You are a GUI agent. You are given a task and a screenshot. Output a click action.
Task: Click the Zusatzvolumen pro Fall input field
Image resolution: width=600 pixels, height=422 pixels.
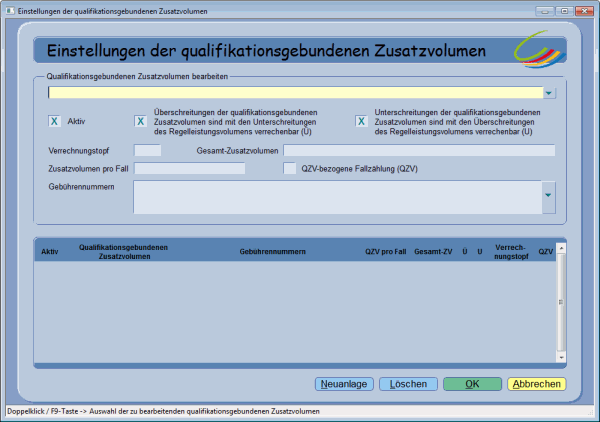pyautogui.click(x=189, y=168)
